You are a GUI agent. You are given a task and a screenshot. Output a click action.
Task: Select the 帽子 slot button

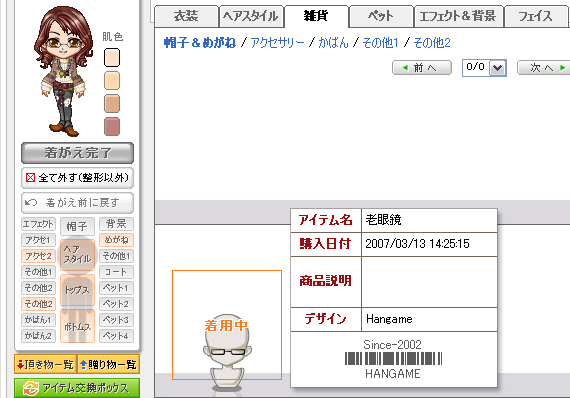point(77,226)
